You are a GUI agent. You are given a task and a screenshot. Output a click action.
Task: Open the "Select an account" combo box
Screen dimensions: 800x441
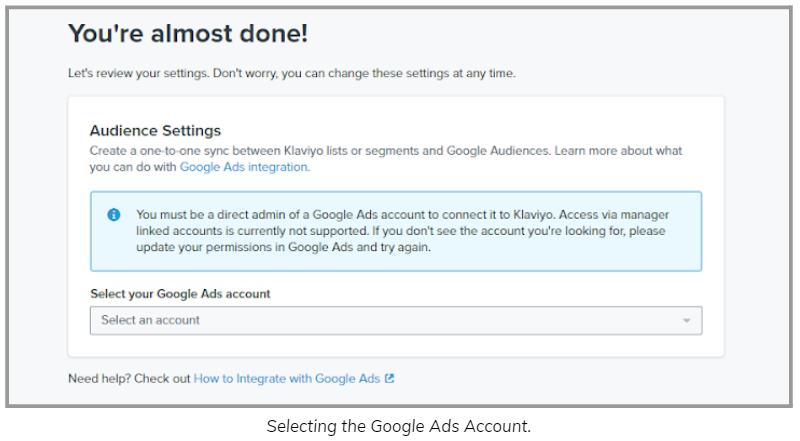396,321
